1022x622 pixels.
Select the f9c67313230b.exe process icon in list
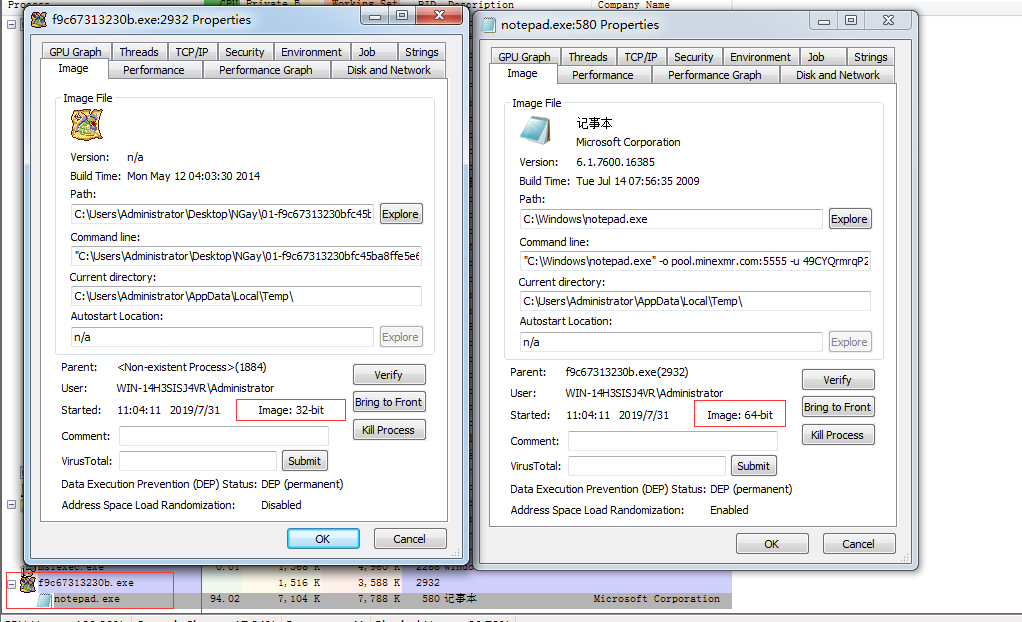28,583
